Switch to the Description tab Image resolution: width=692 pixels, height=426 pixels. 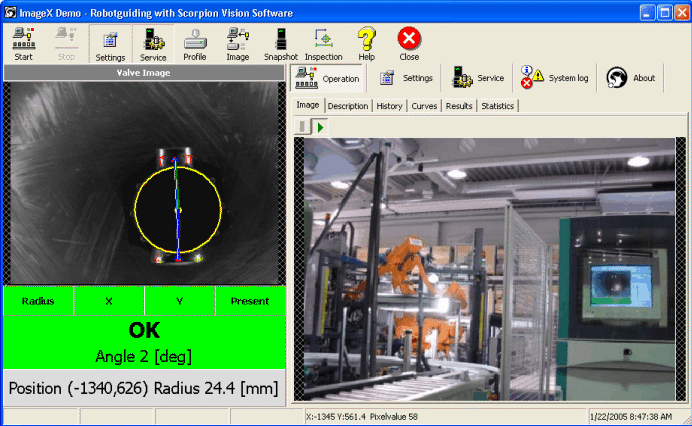click(x=348, y=106)
